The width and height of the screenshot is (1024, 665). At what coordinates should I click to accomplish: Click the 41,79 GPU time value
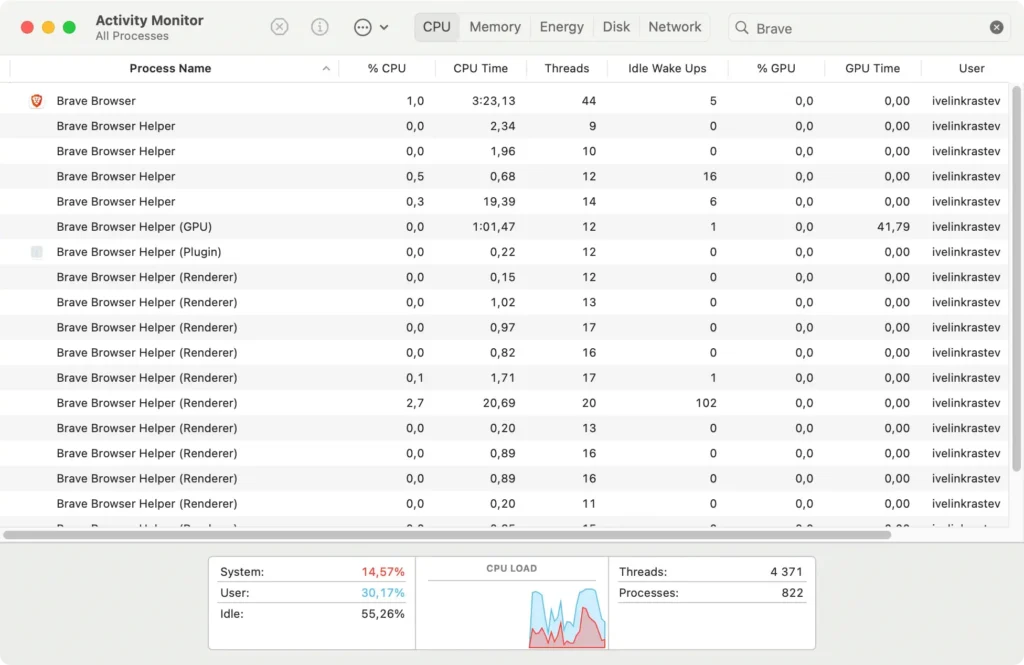click(893, 227)
